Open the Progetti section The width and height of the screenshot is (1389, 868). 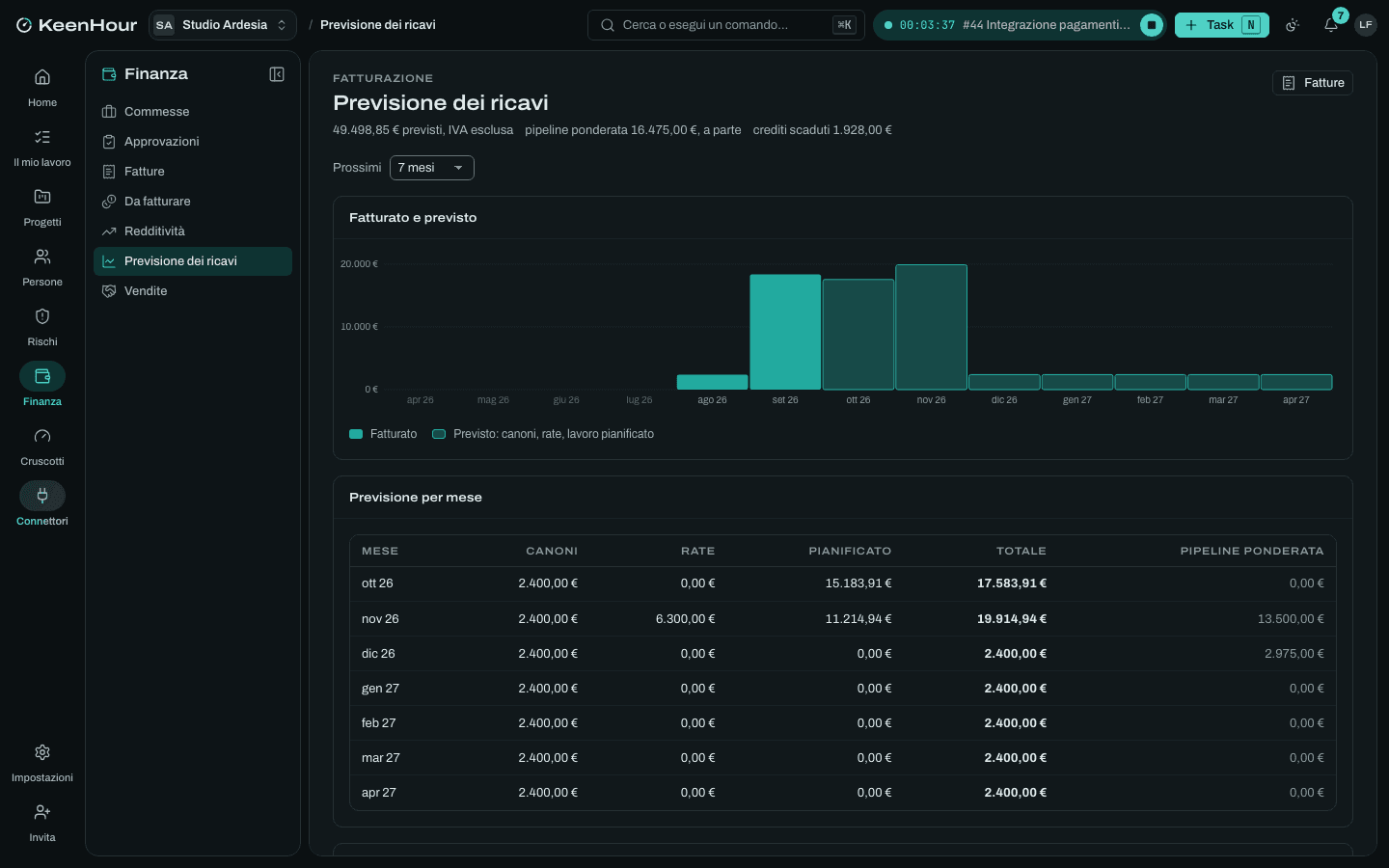pos(42,206)
